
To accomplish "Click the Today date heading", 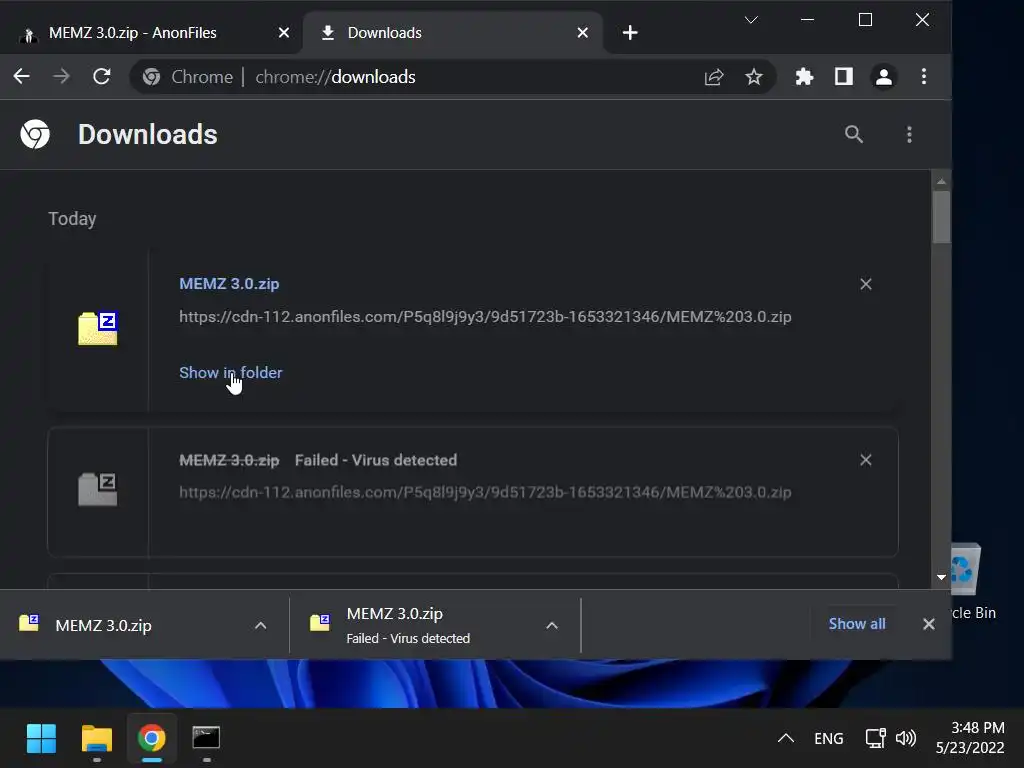I will point(72,219).
